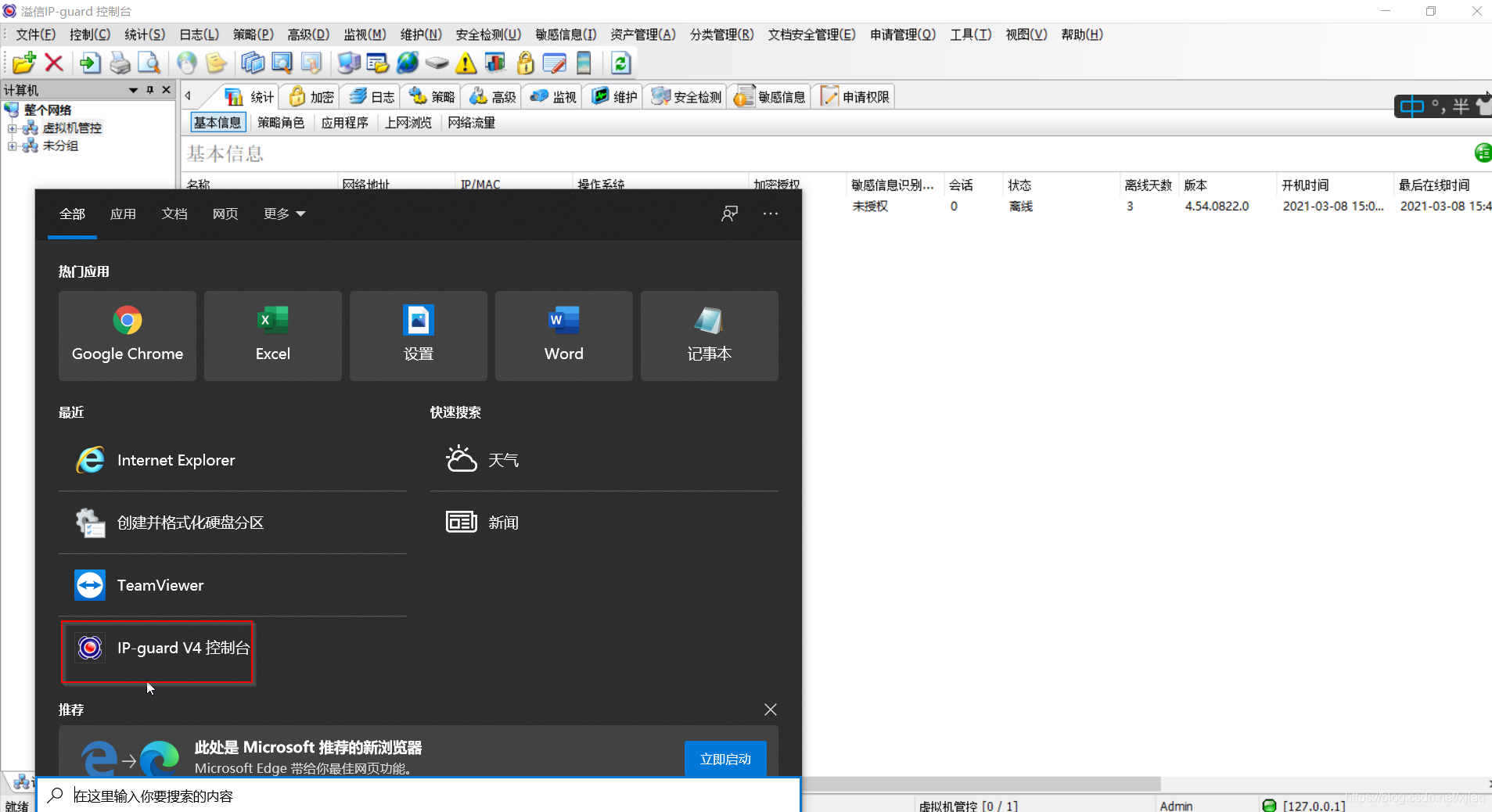The height and width of the screenshot is (812, 1492).
Task: Toggle the pin on the 计算机 panel
Action: (149, 90)
